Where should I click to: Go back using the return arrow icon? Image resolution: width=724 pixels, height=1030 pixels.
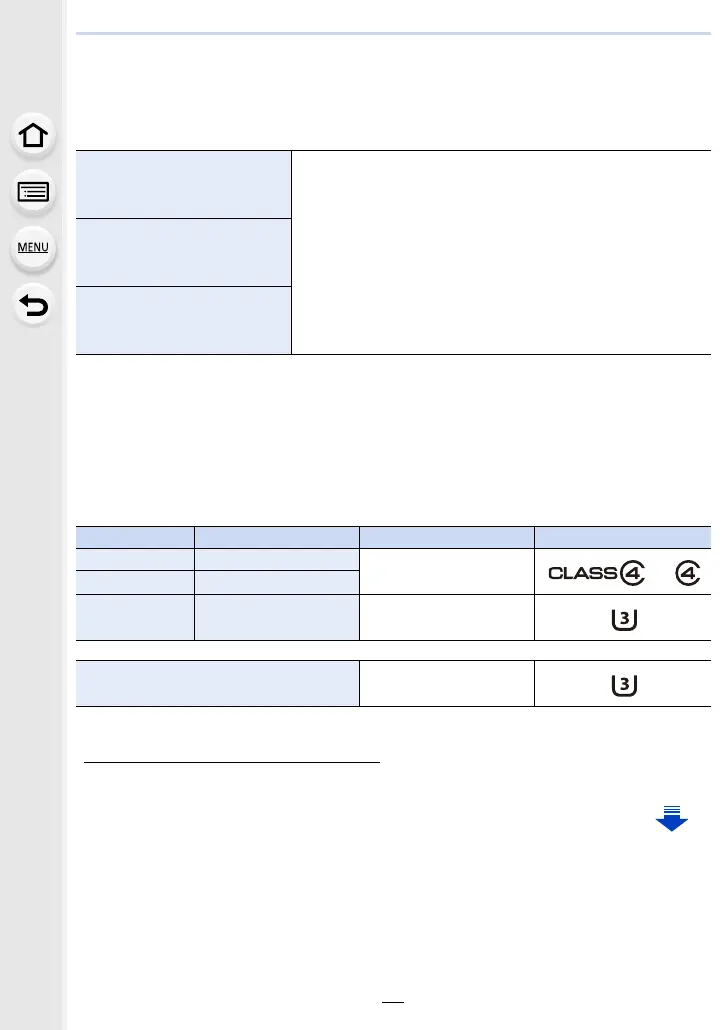[34, 302]
